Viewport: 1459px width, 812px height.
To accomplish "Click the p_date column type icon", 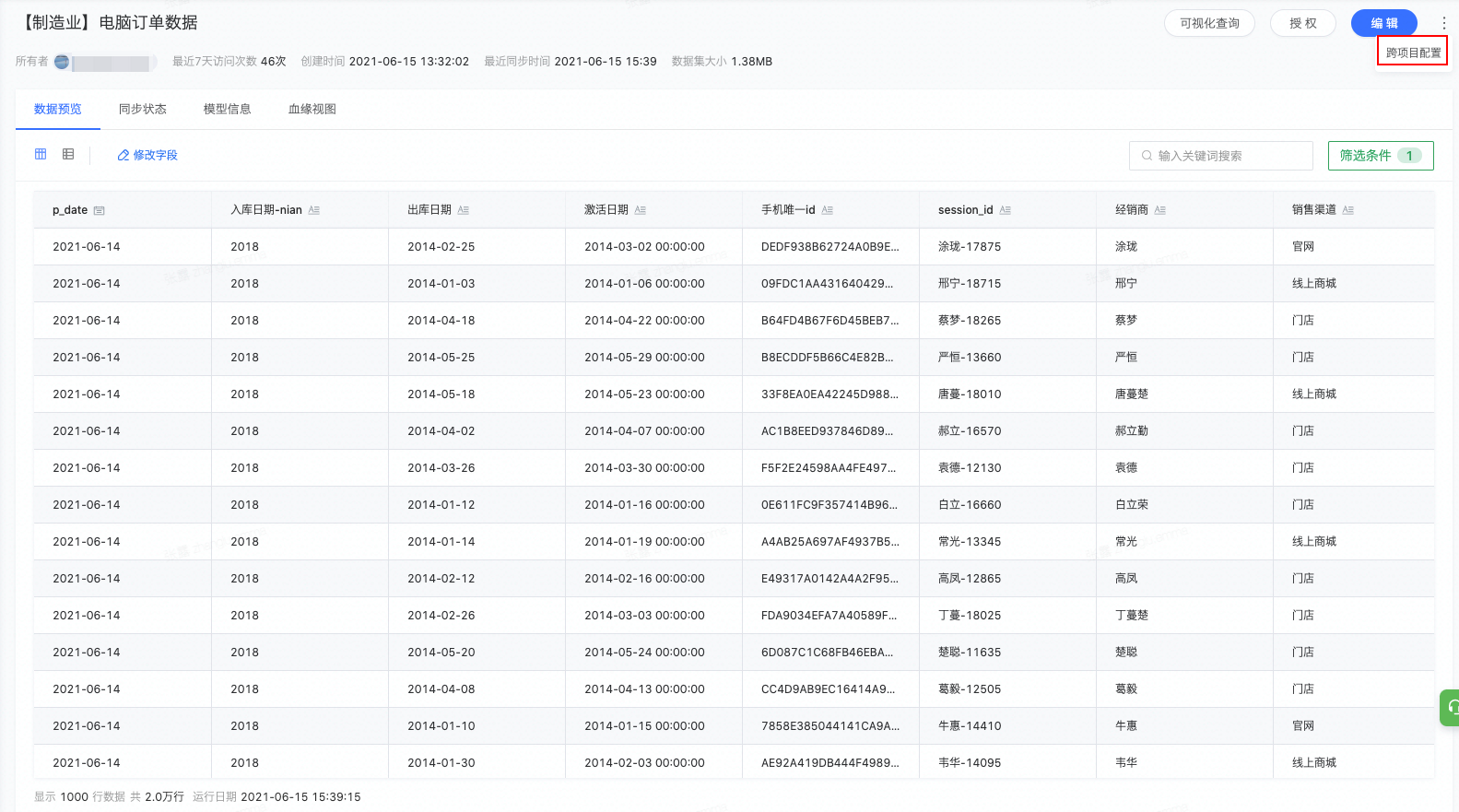I will click(100, 211).
